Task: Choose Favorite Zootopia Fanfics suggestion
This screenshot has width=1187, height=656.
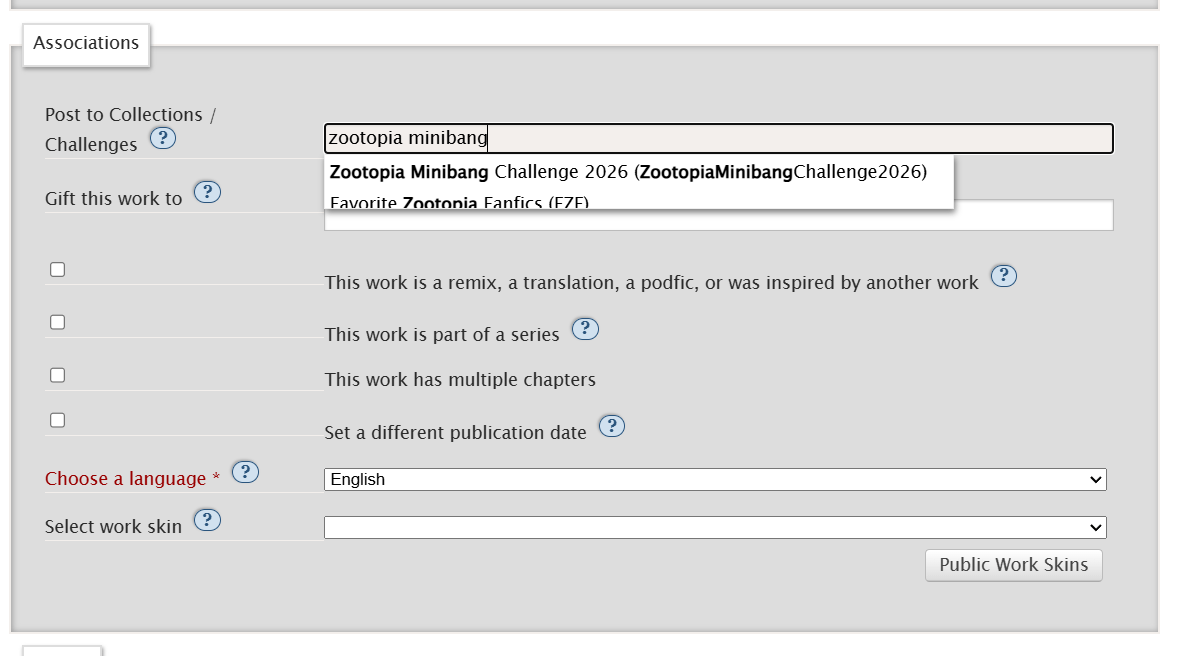Action: pos(460,203)
